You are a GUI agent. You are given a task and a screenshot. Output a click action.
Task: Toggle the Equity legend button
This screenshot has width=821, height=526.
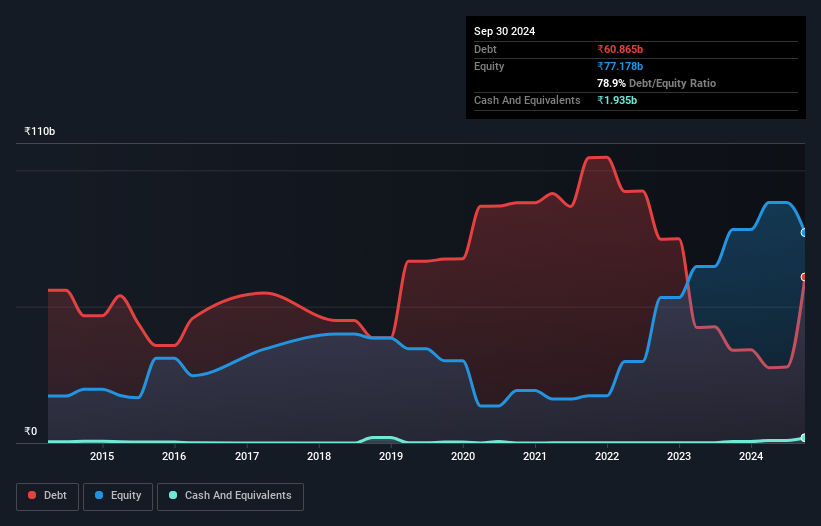tap(118, 496)
